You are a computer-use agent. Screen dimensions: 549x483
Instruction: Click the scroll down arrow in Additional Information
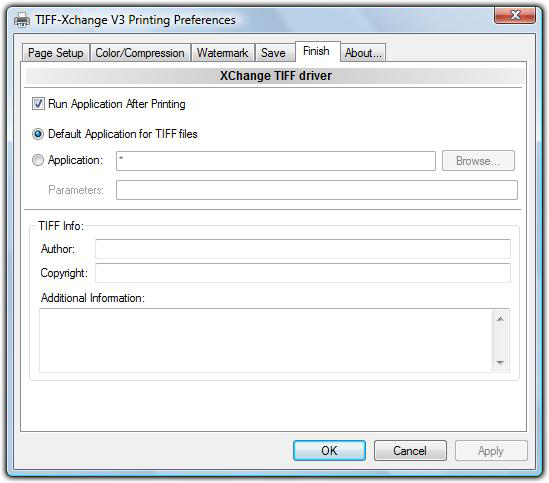500,362
